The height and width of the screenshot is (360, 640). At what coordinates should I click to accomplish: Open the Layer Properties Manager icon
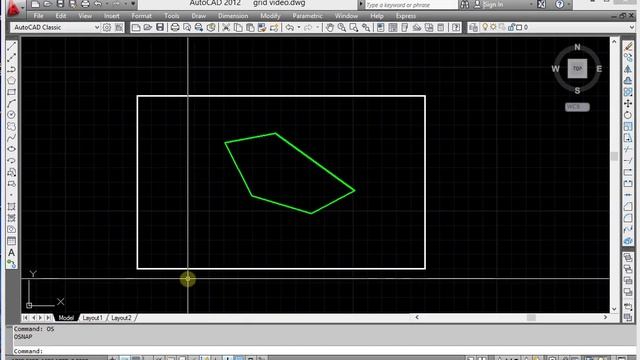point(473,27)
